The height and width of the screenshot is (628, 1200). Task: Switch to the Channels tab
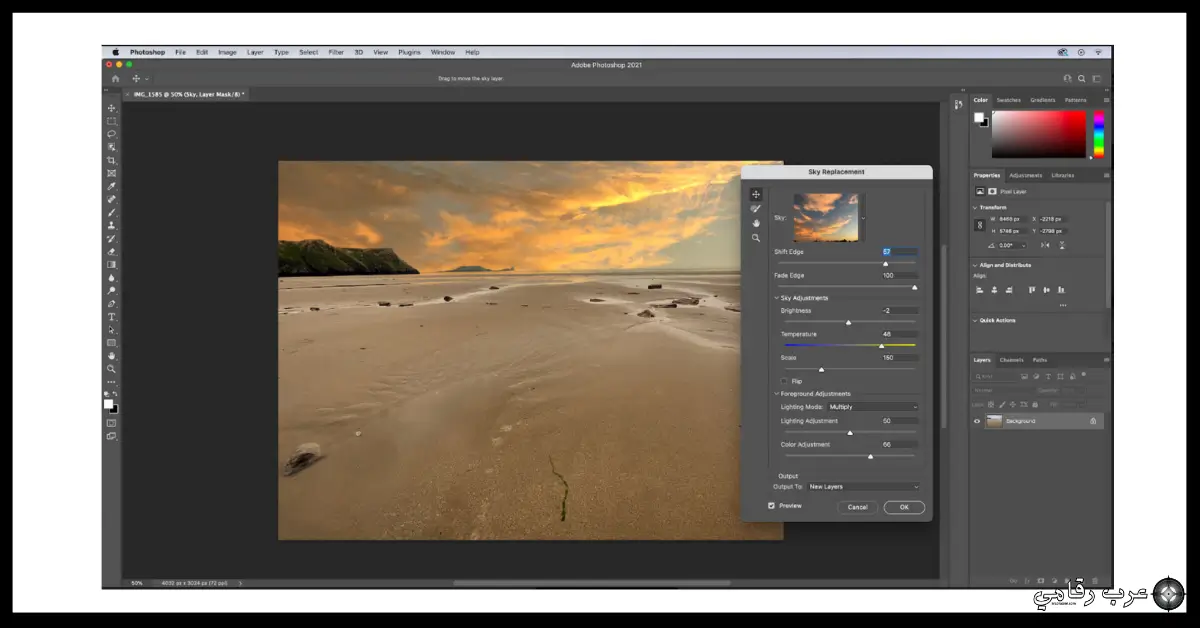[x=1011, y=360]
